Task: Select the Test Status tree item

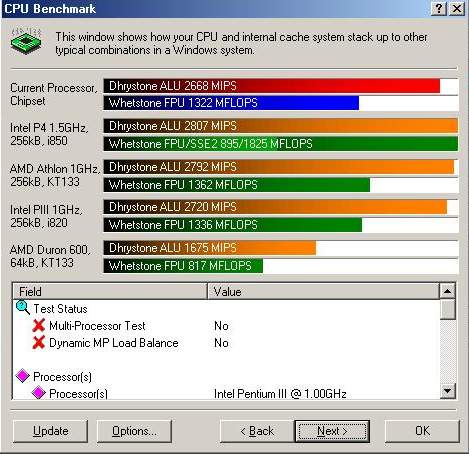Action: coord(60,309)
